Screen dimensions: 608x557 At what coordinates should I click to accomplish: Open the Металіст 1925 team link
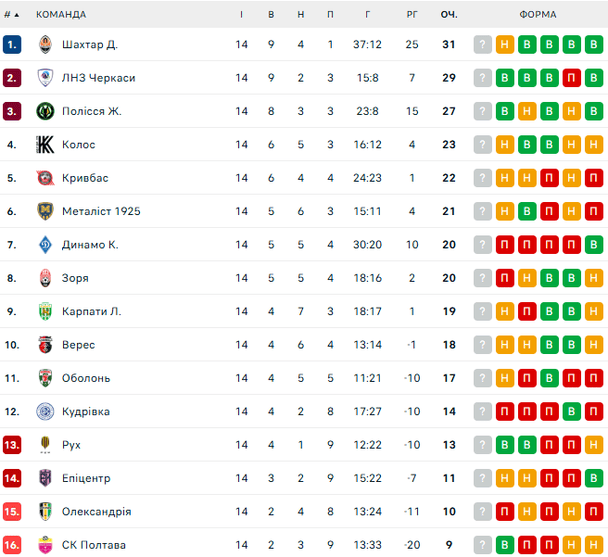coord(101,211)
